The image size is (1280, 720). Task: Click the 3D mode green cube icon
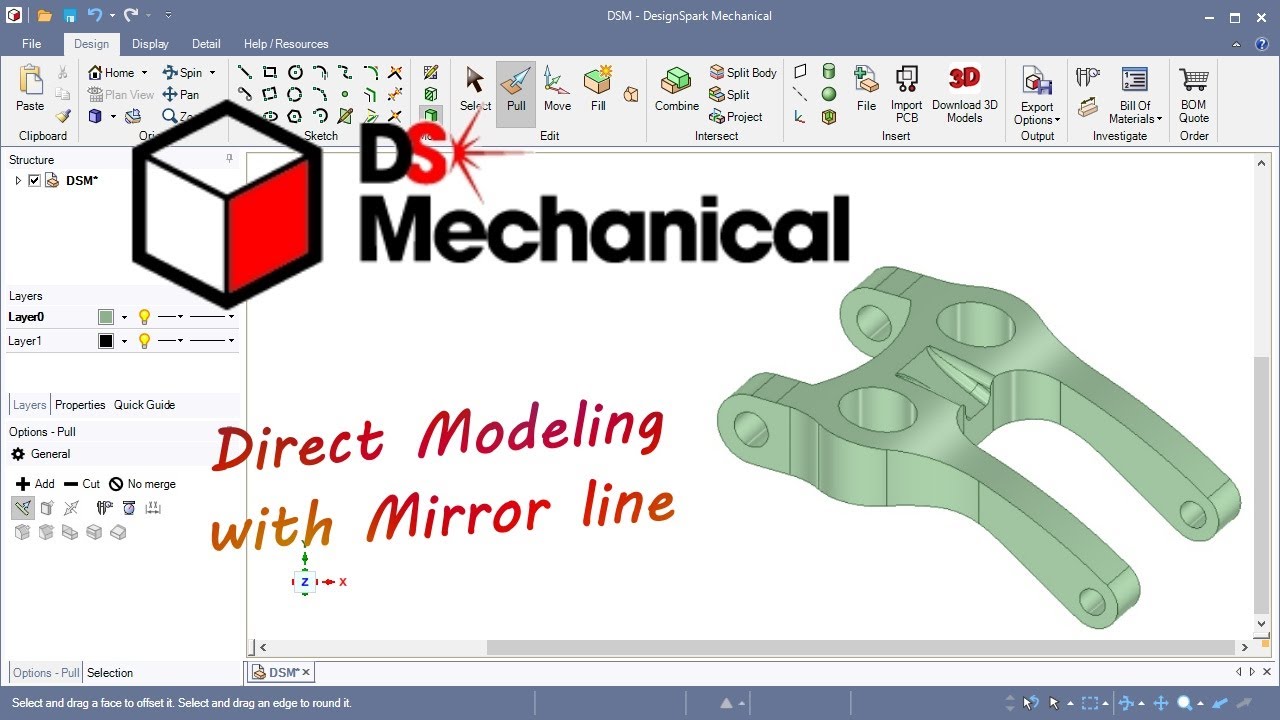click(x=431, y=116)
